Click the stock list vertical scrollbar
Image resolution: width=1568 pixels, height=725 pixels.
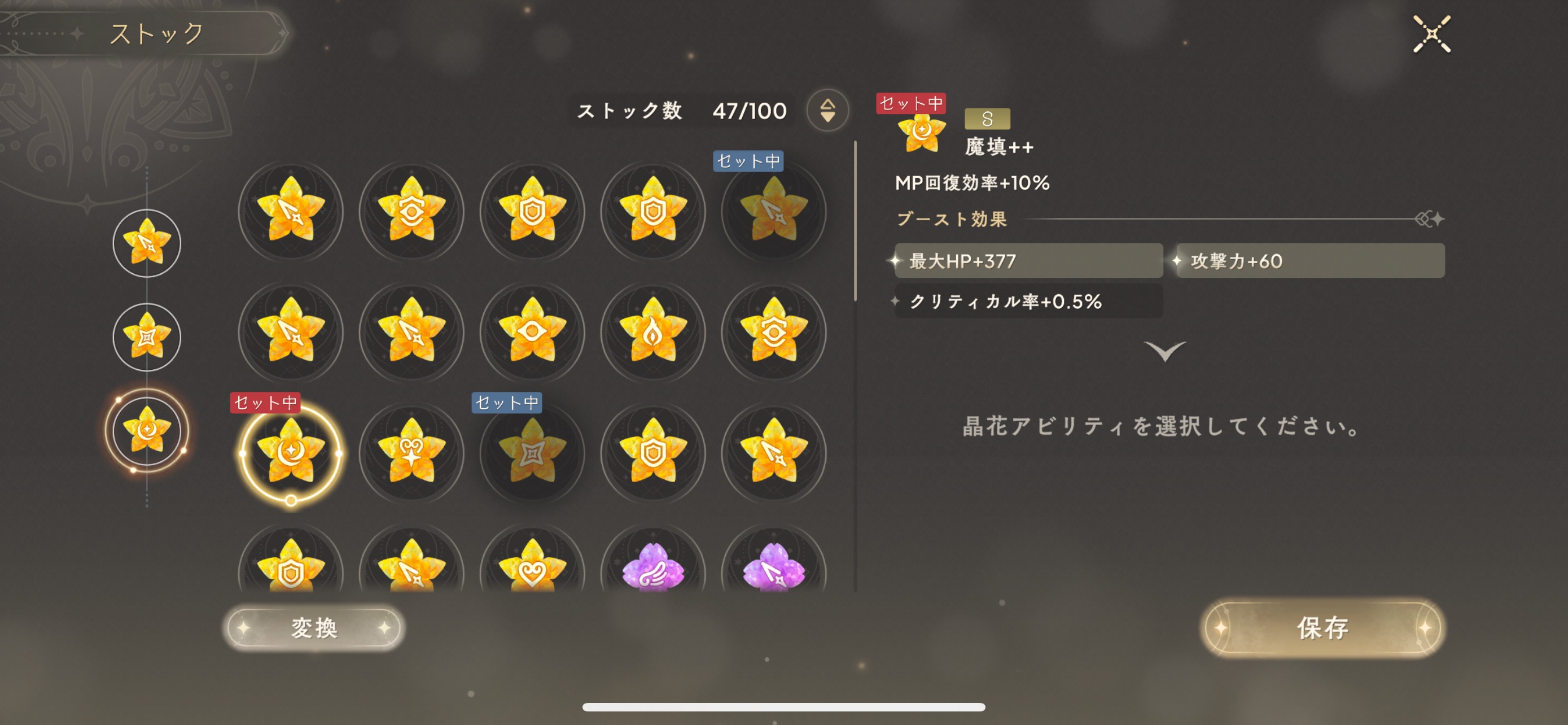pos(855,220)
